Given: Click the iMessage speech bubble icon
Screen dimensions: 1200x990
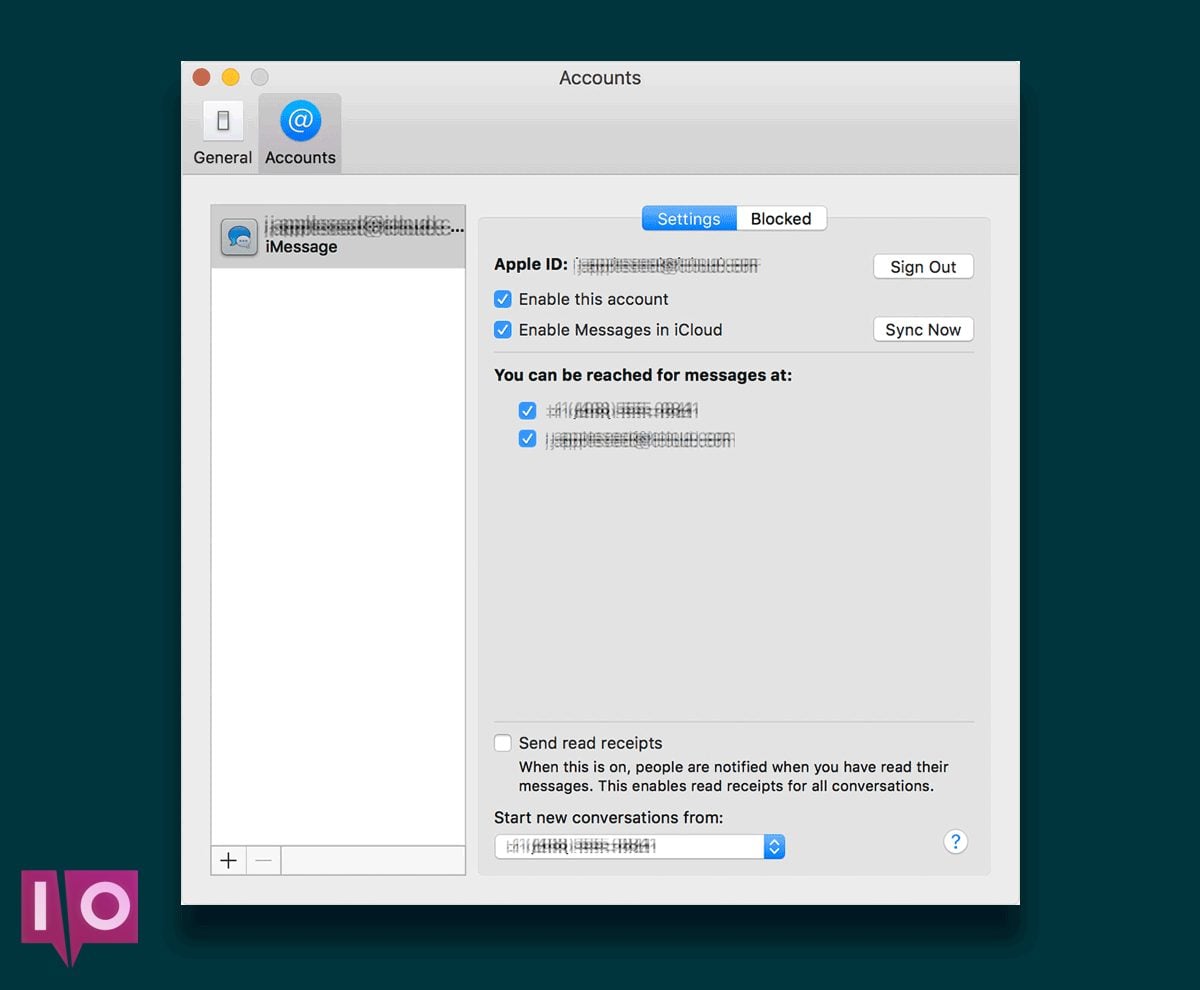Looking at the screenshot, I should 239,238.
